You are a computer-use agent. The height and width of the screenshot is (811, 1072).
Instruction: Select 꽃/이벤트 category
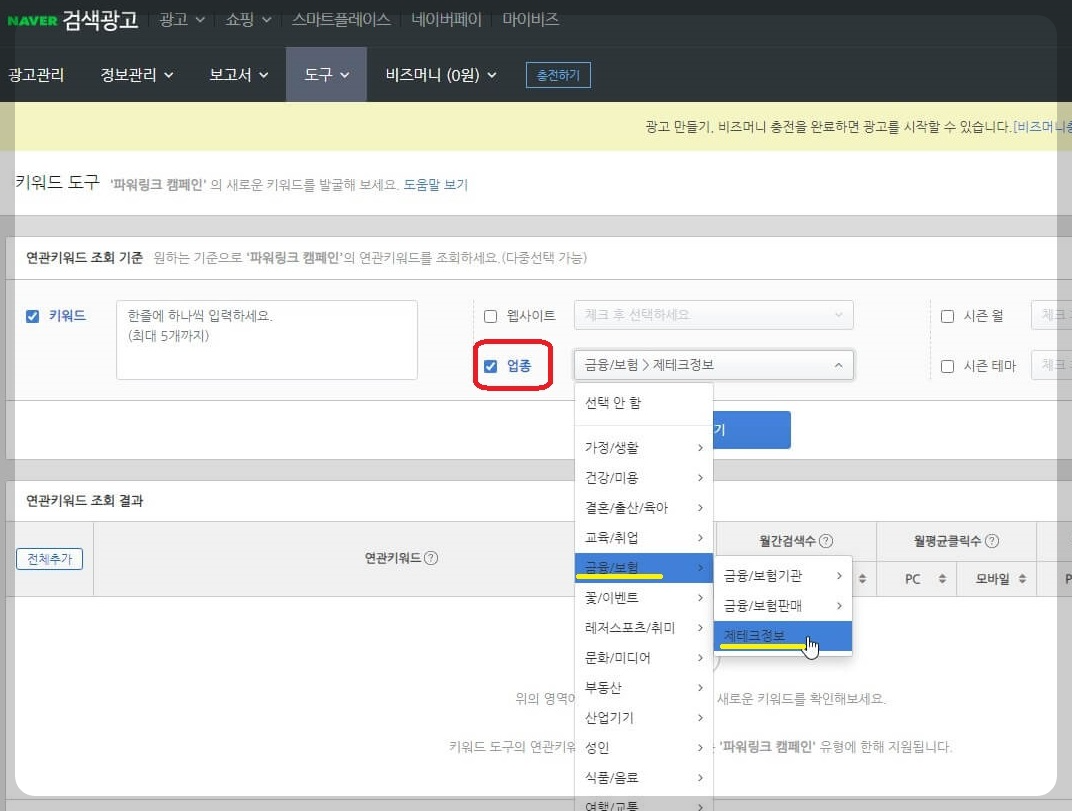click(x=644, y=598)
